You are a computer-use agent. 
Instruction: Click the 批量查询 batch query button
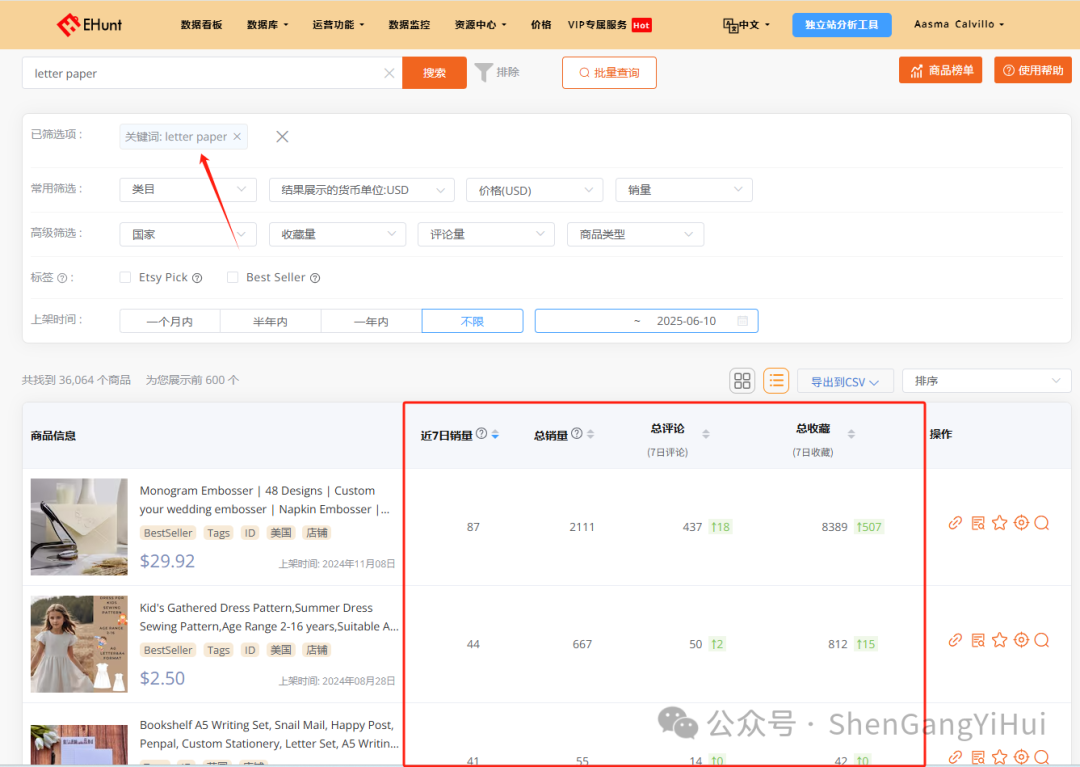point(609,73)
